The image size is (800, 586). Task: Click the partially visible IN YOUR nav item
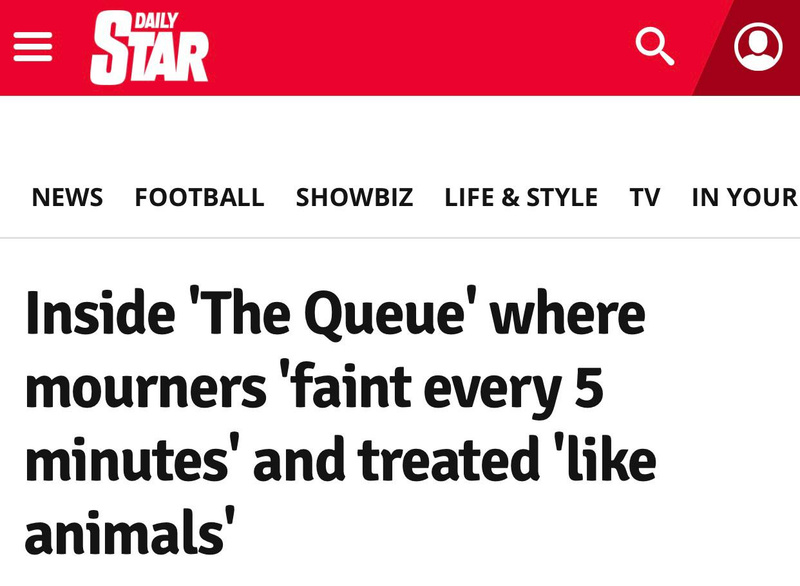tap(744, 198)
